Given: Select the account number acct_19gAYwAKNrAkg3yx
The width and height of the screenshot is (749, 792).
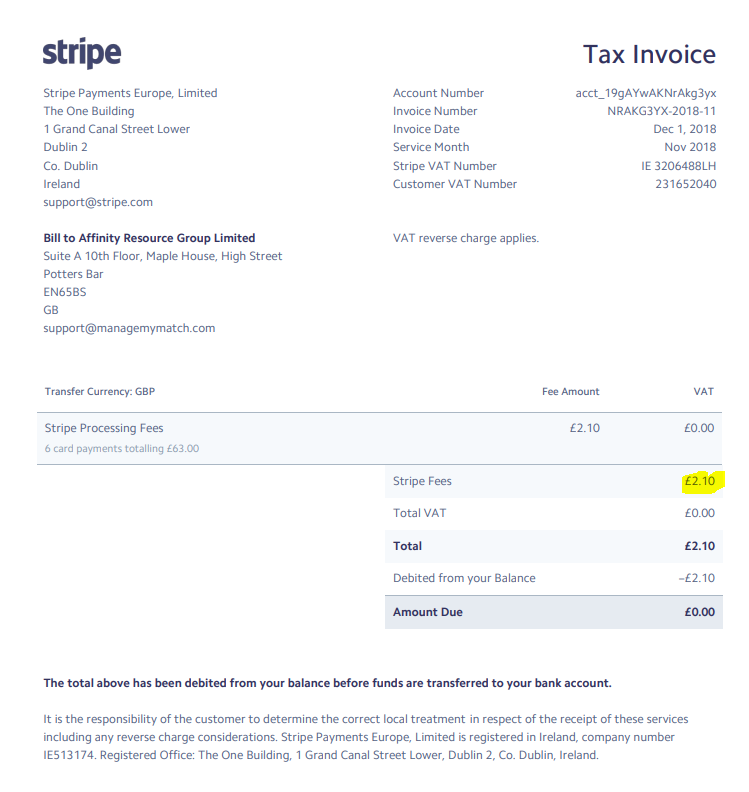Looking at the screenshot, I should [645, 93].
